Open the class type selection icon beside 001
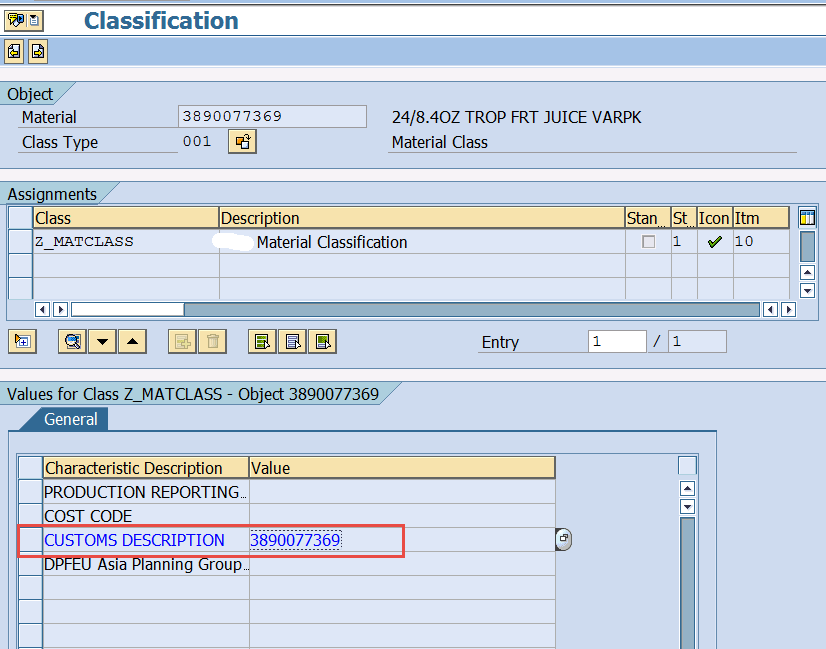 coord(240,141)
